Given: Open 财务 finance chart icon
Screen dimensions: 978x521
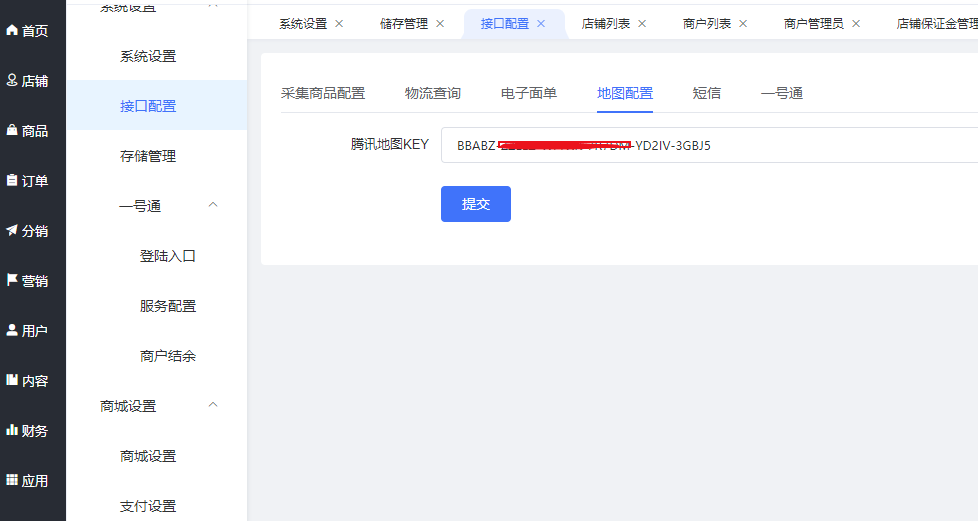Looking at the screenshot, I should 12,430.
